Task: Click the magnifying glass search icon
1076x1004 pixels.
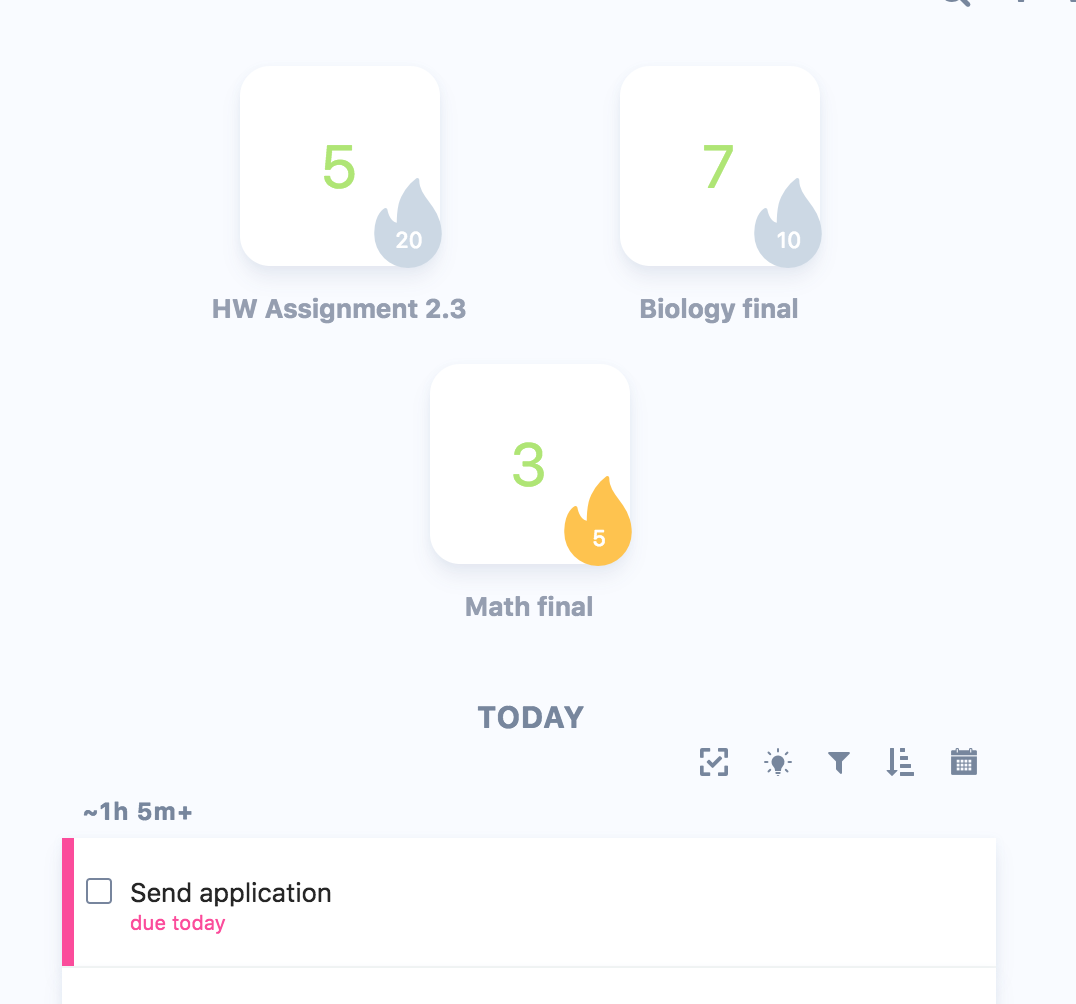Action: 955,3
